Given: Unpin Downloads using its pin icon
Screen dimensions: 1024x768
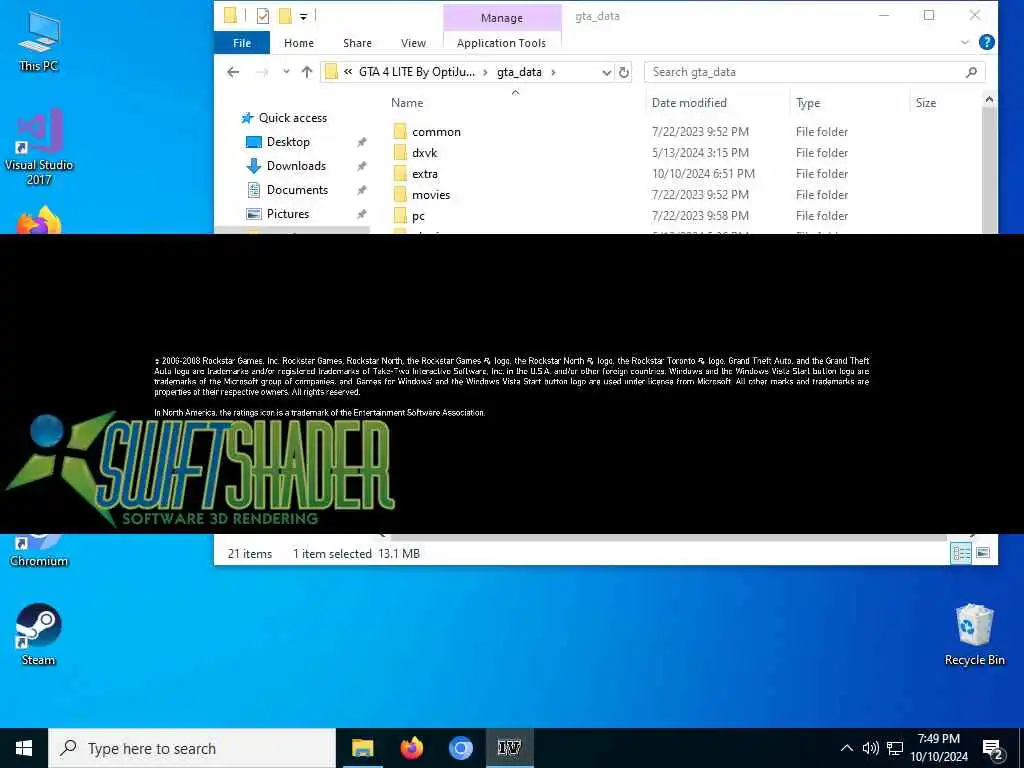Looking at the screenshot, I should click(361, 166).
